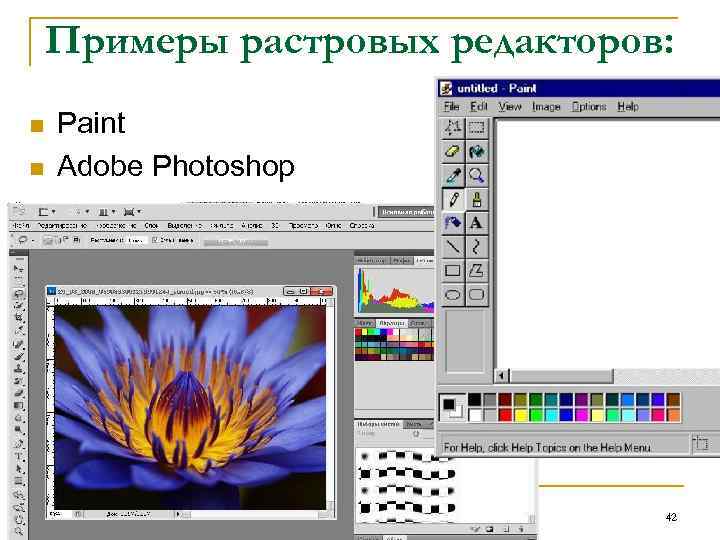Click the horizontal scrollbar thumb in Paint
This screenshot has height=540, width=720.
point(562,376)
